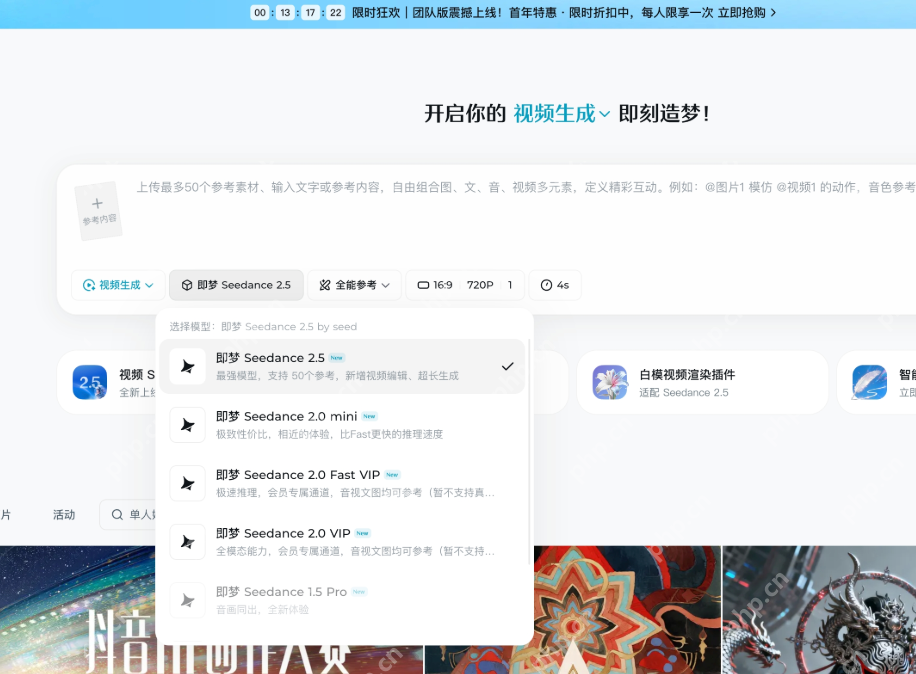916x674 pixels.
Task: Switch to the 活动 tab
Action: [64, 515]
